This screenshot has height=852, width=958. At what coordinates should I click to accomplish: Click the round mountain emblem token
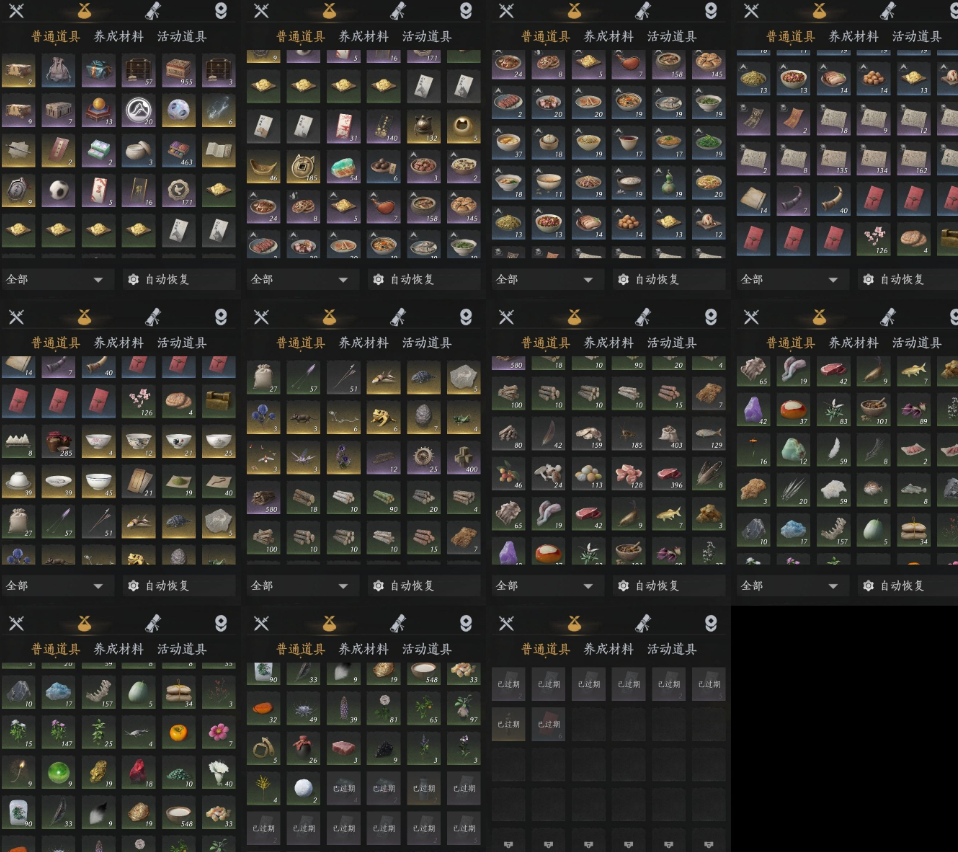(139, 111)
